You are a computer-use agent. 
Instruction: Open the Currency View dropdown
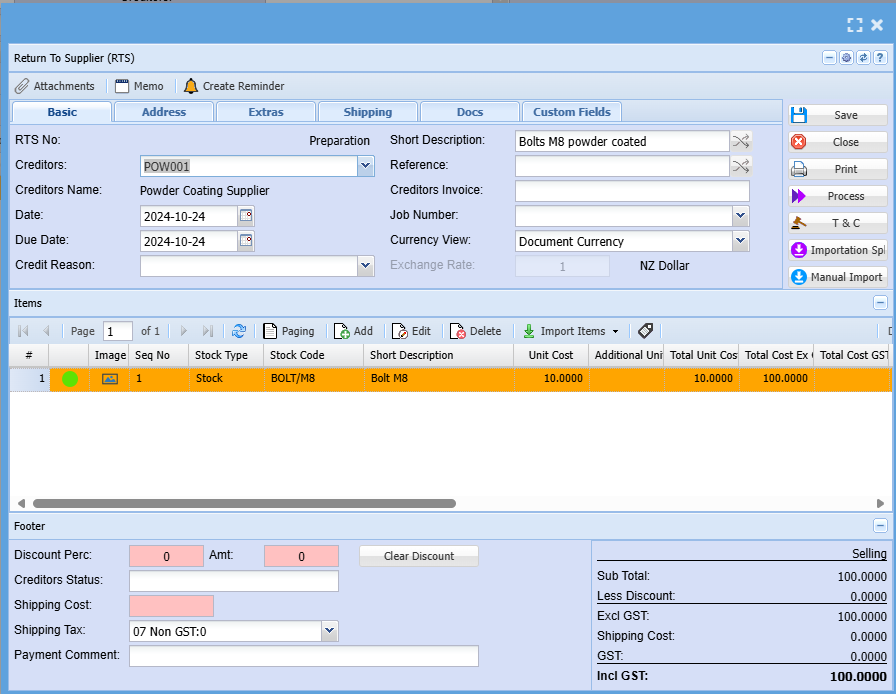(x=740, y=241)
